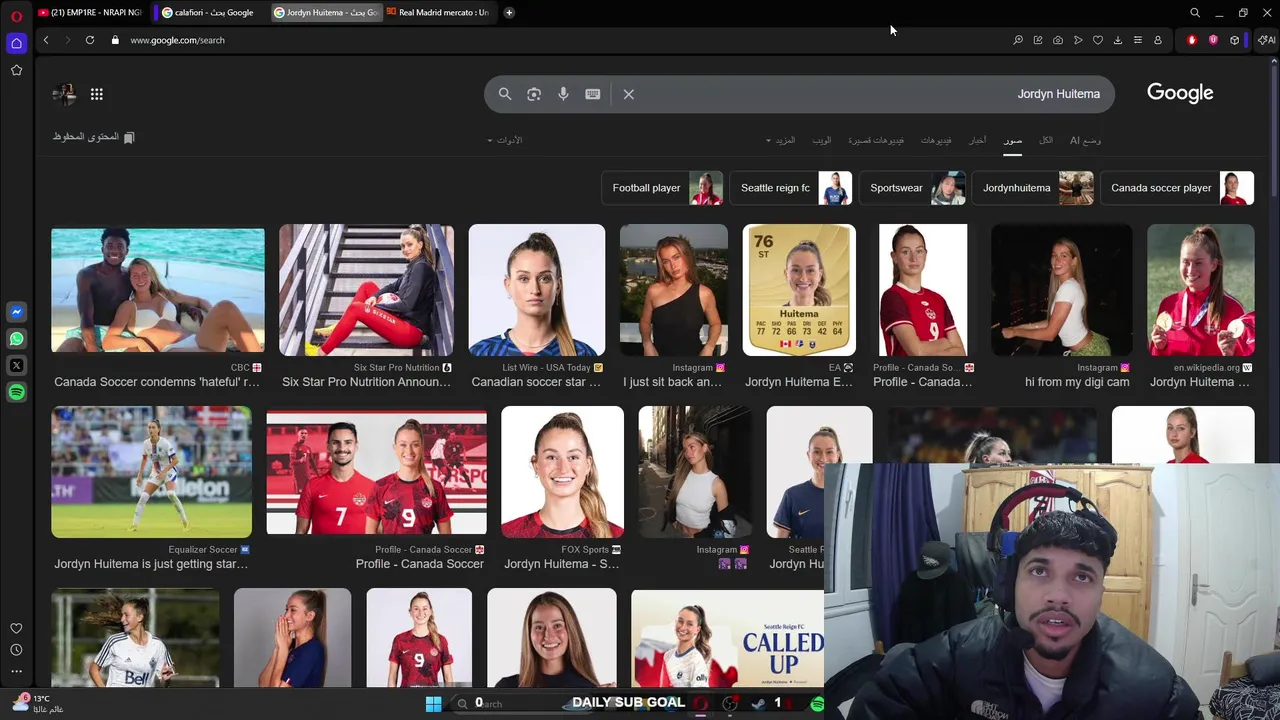Open the CBC Canada Soccer condemns image
1280x720 pixels.
click(158, 290)
